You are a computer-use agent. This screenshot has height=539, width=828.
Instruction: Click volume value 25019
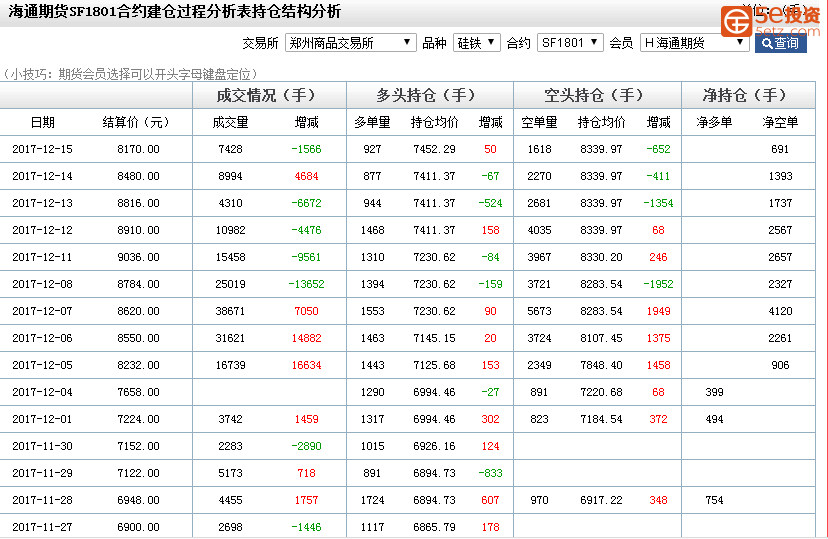(x=230, y=284)
